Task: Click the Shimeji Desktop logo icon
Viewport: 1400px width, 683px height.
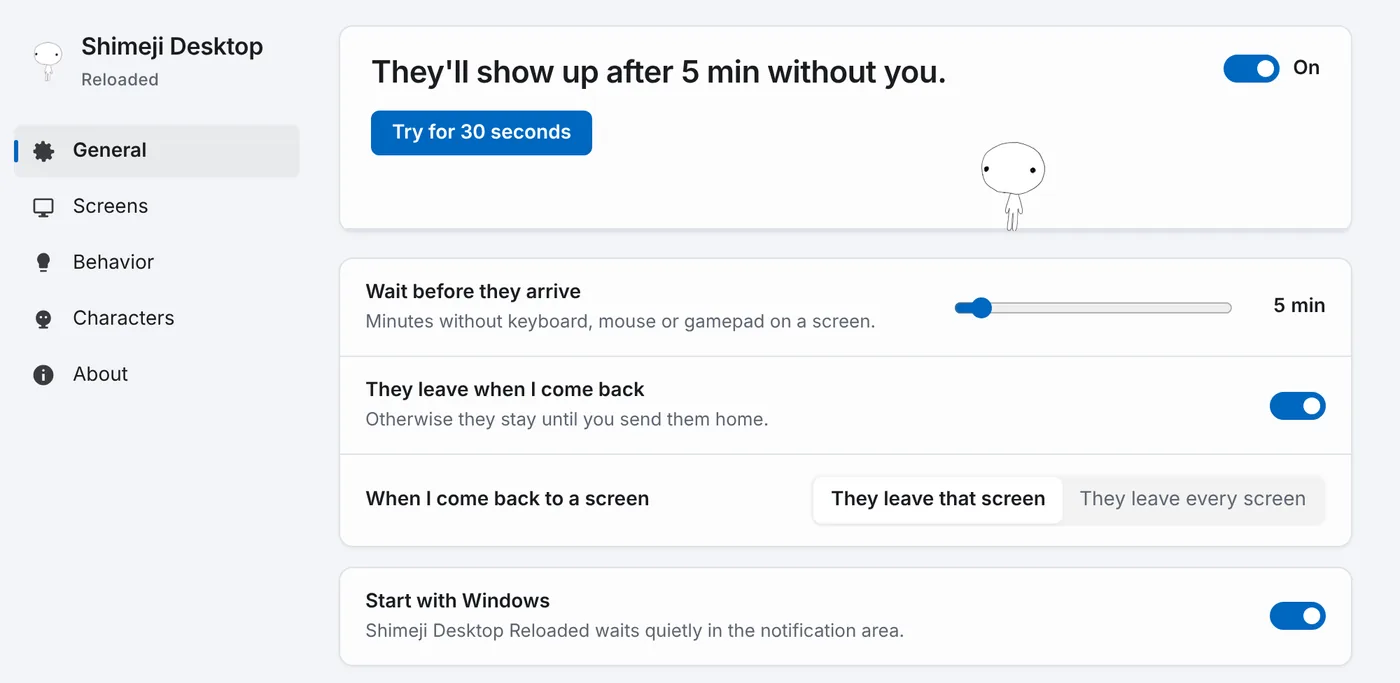Action: coord(47,61)
